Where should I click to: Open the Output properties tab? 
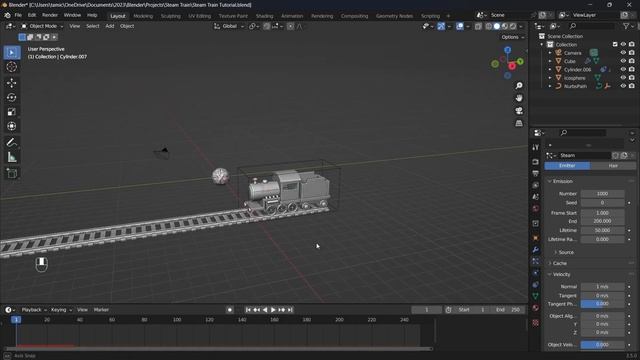pyautogui.click(x=536, y=174)
